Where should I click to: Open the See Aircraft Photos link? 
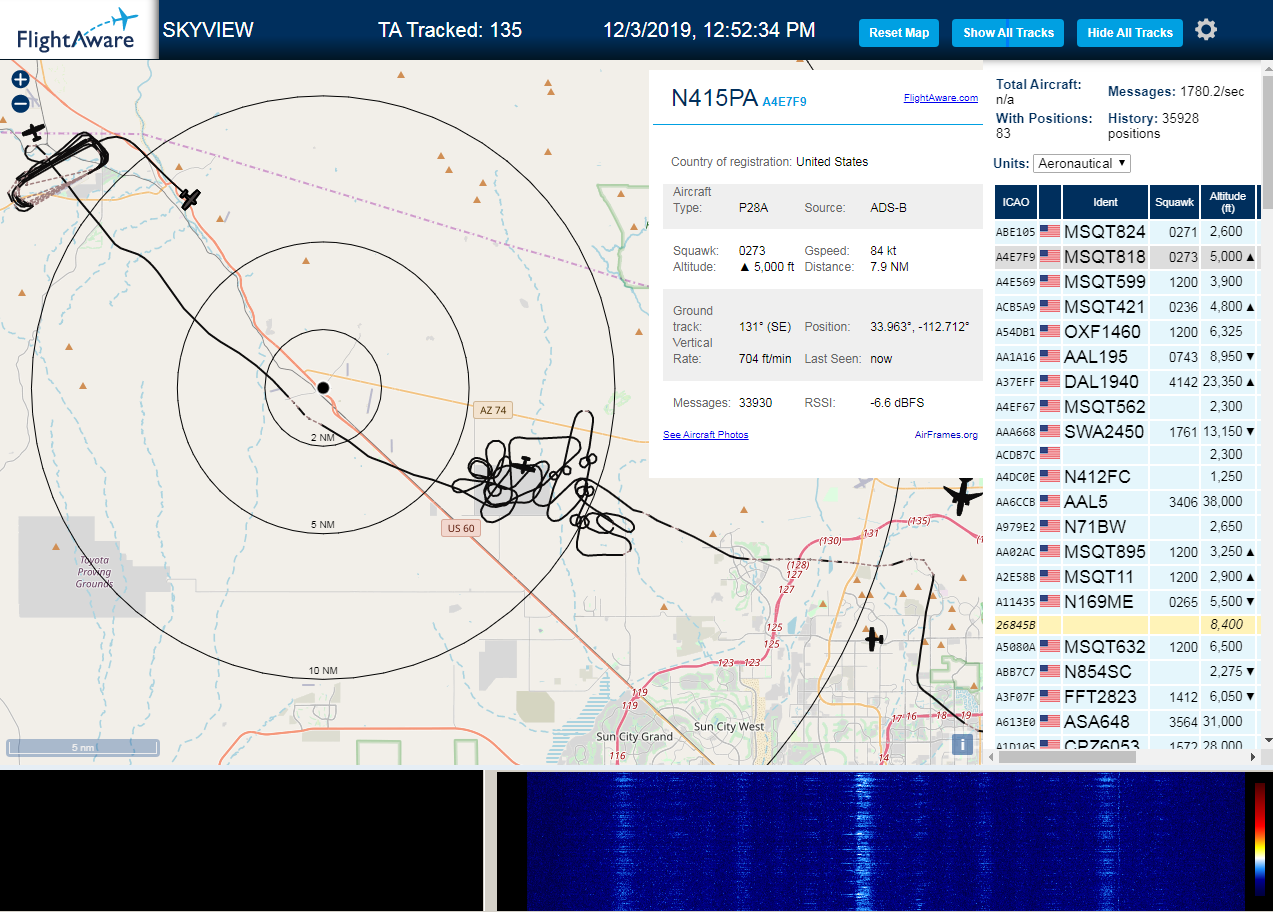coord(705,434)
